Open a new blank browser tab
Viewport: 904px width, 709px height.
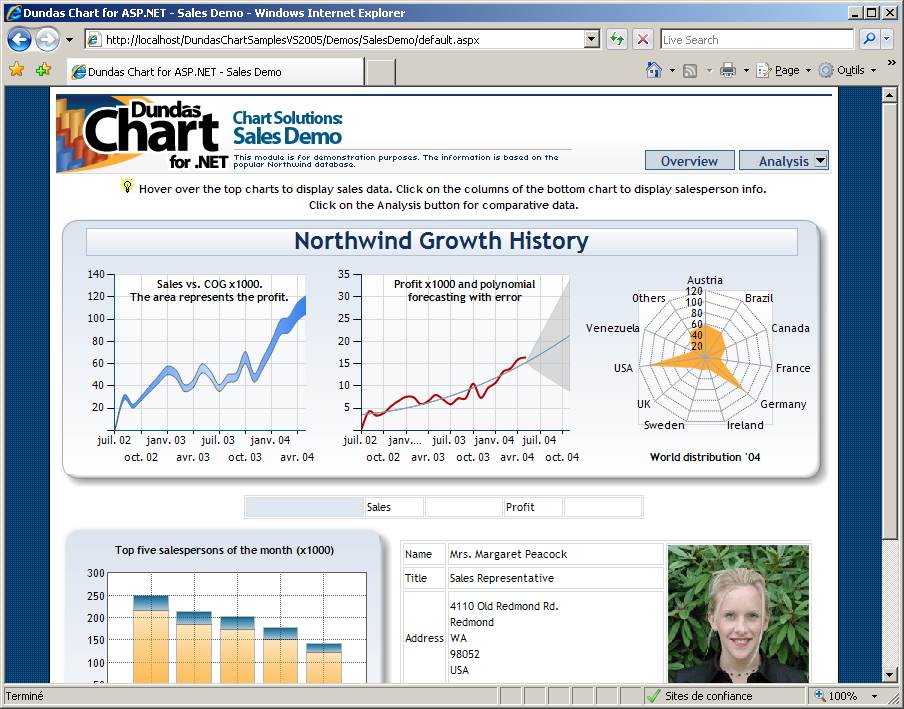pos(381,72)
